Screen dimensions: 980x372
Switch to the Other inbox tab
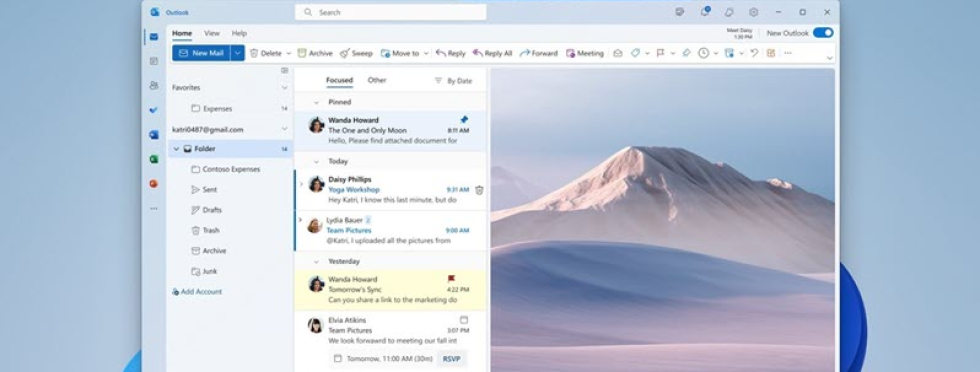pos(377,80)
